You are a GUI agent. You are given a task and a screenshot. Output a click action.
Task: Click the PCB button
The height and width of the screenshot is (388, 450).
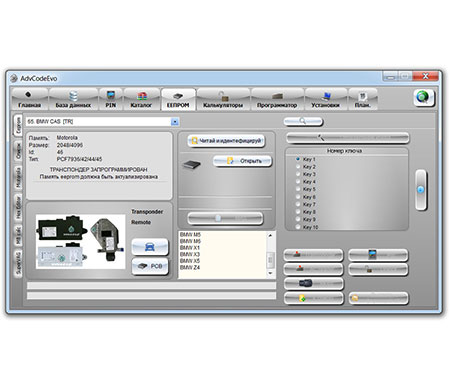(x=150, y=266)
